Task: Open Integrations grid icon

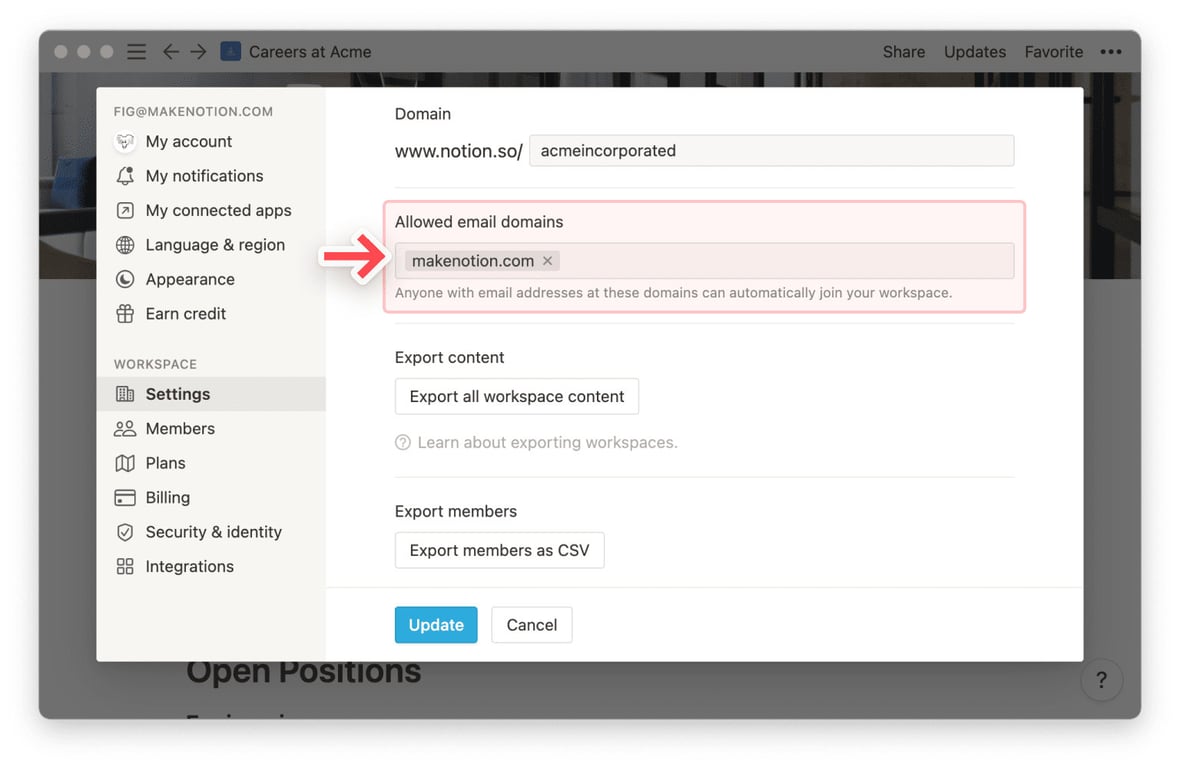Action: pos(125,566)
